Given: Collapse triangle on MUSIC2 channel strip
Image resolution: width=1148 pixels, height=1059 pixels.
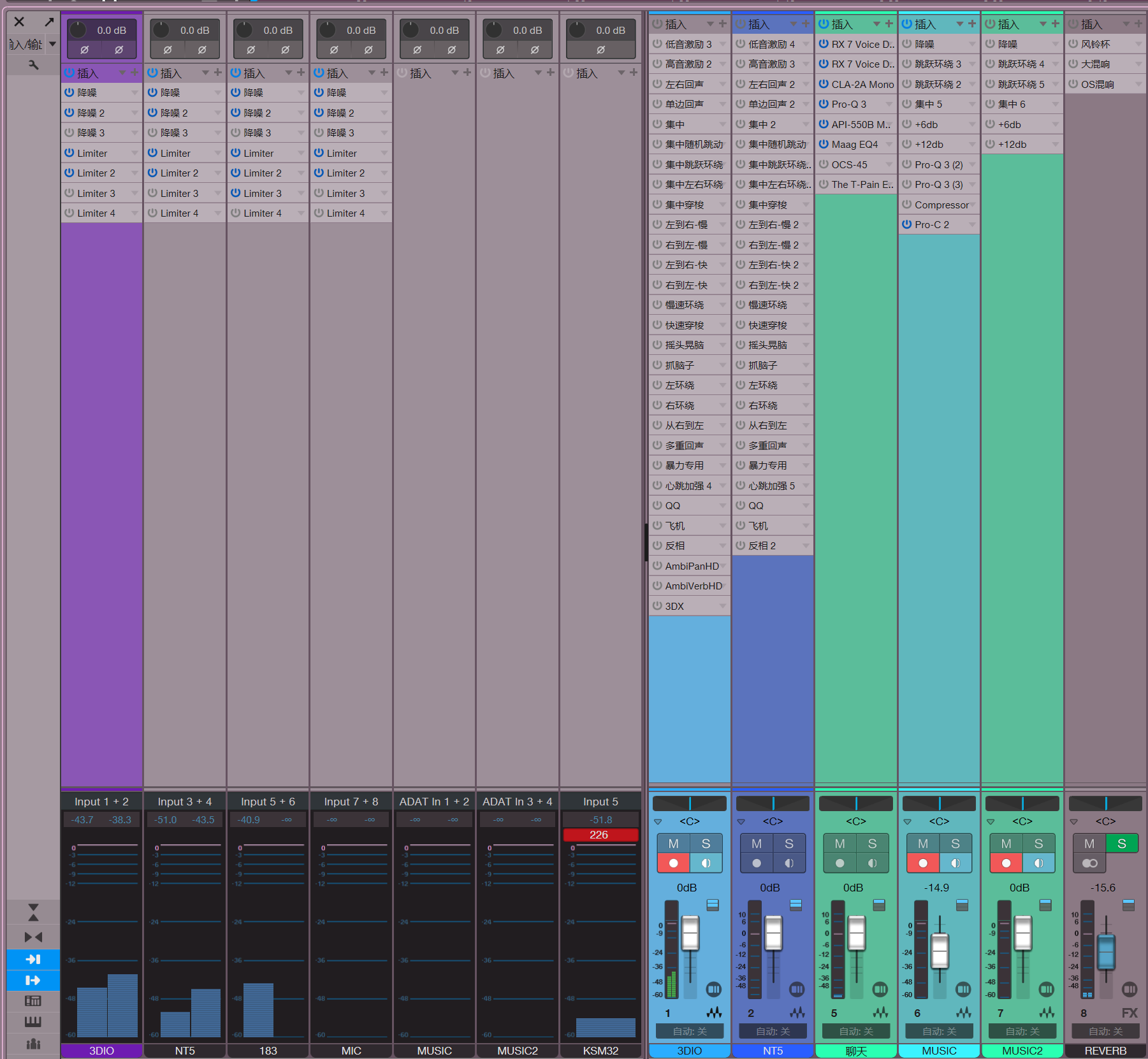Looking at the screenshot, I should click(x=991, y=822).
